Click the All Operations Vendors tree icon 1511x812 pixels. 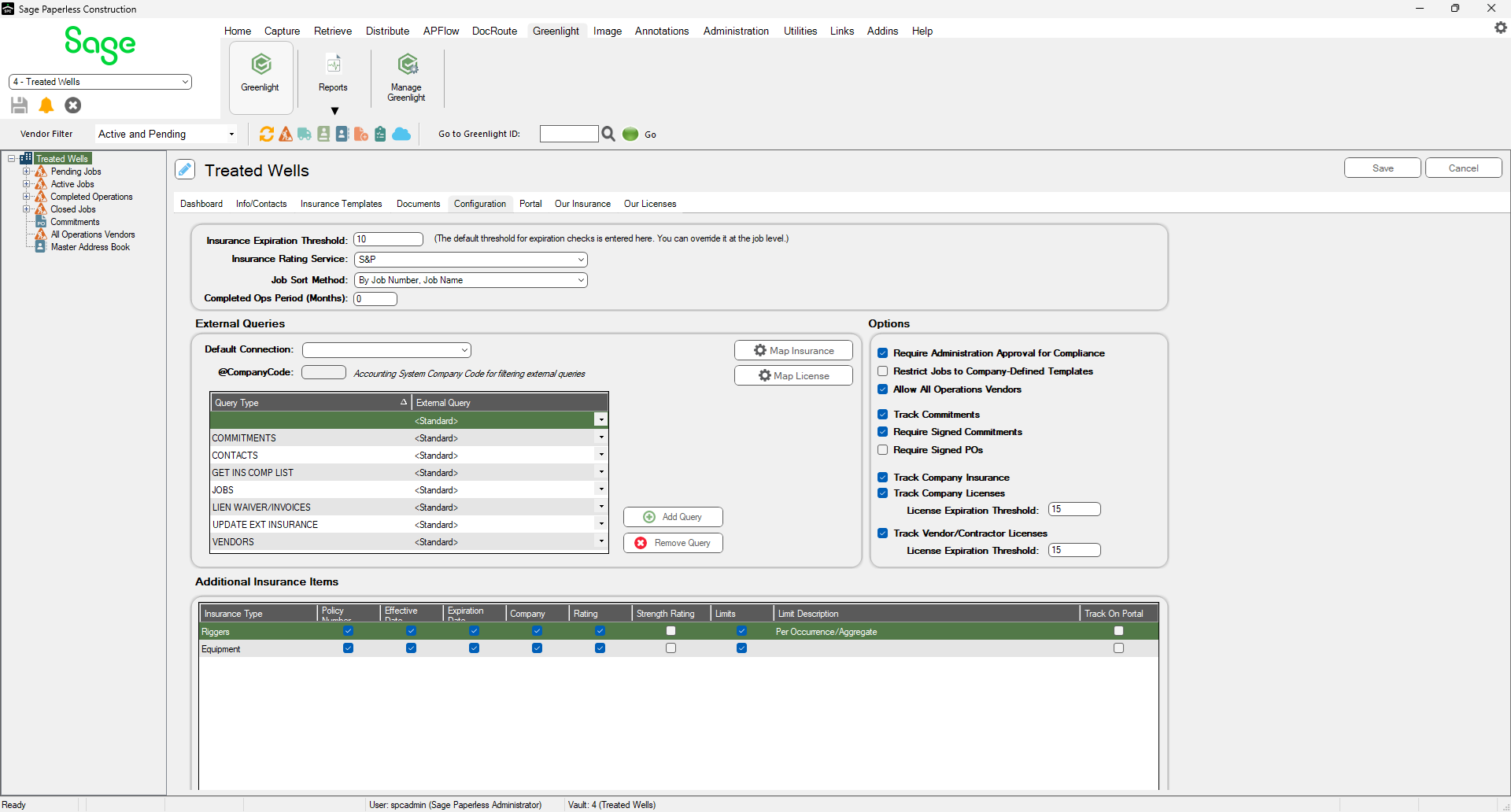(41, 234)
